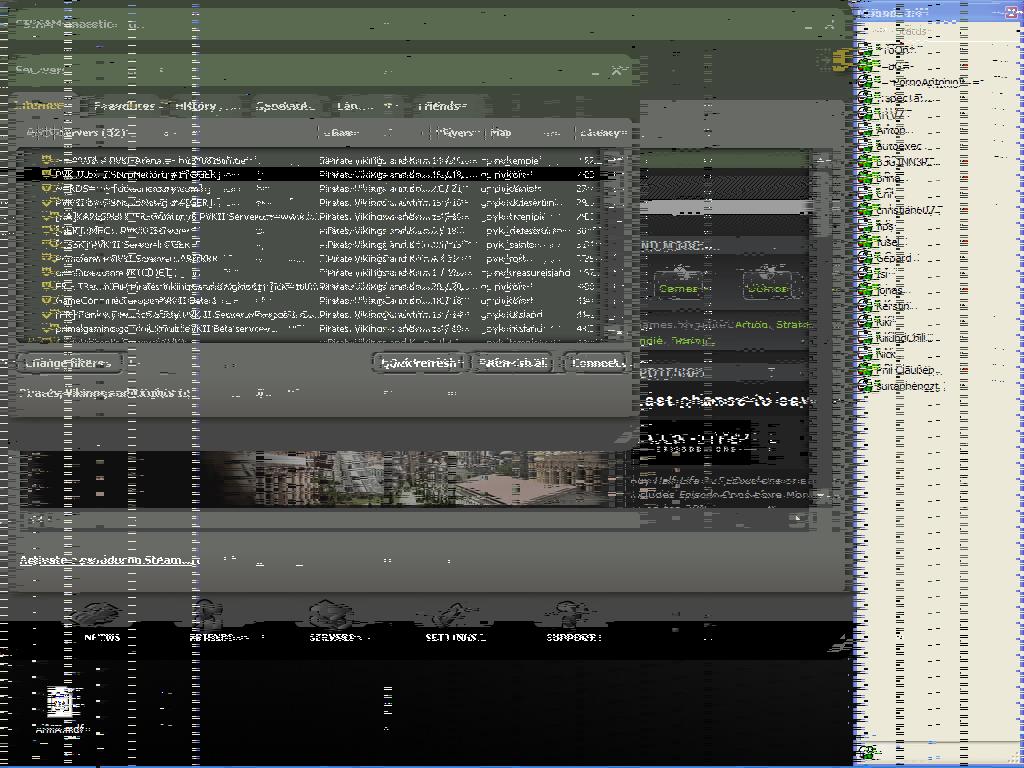Image resolution: width=1024 pixels, height=768 pixels.
Task: Switch to the Favorites tab
Action: tap(124, 106)
